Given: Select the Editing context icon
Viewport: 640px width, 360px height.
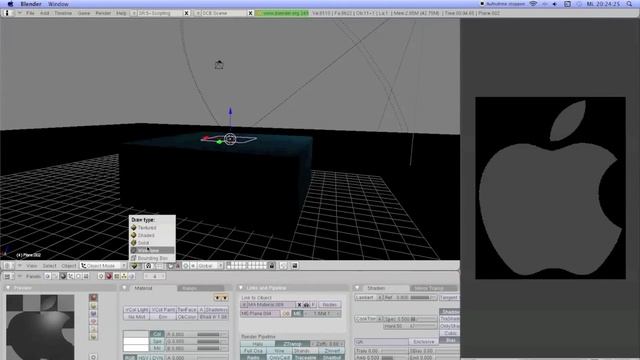Looking at the screenshot, I should pyautogui.click(x=78, y=276).
